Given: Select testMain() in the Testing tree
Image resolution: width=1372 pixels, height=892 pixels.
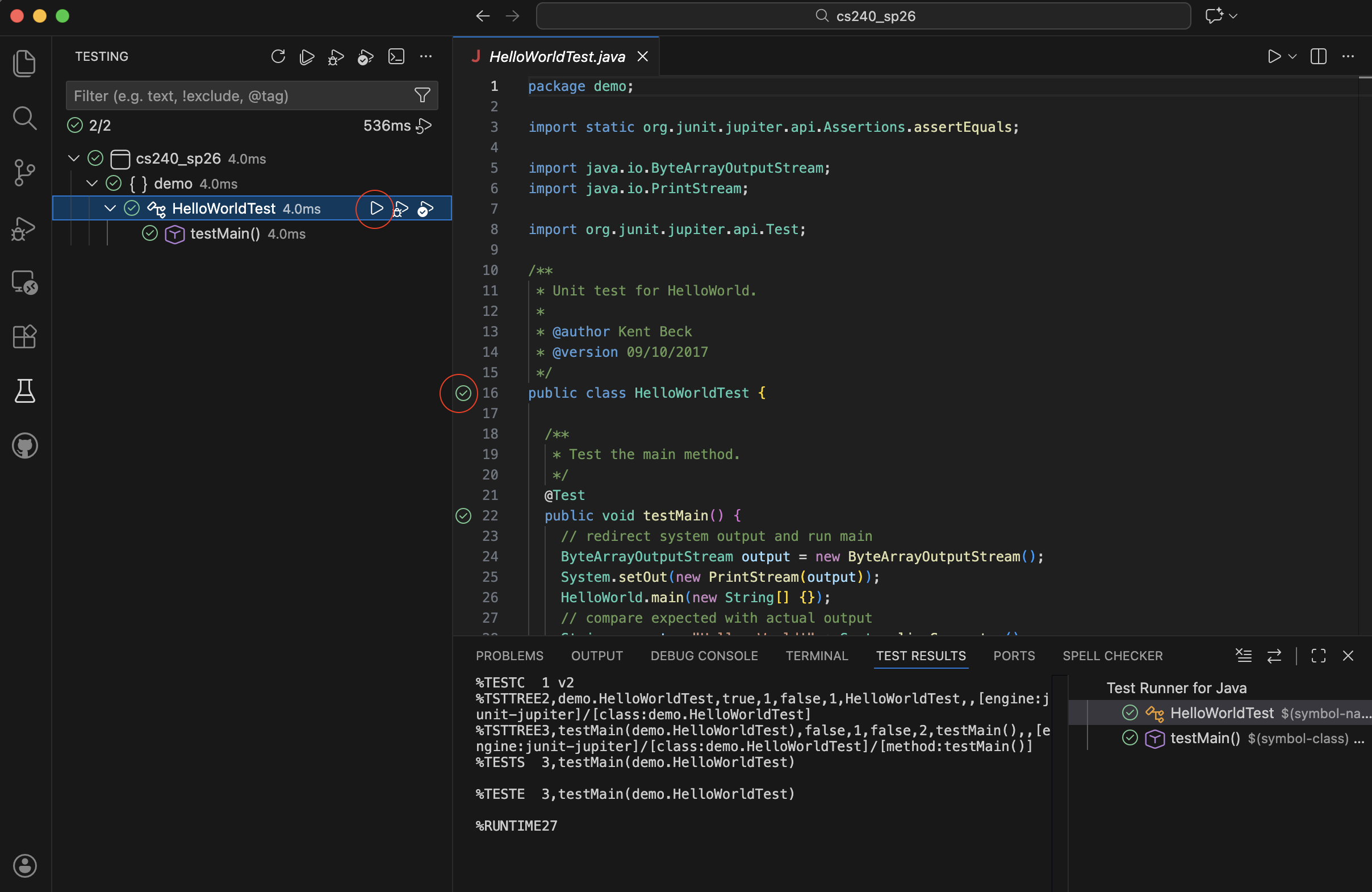Looking at the screenshot, I should pyautogui.click(x=225, y=234).
